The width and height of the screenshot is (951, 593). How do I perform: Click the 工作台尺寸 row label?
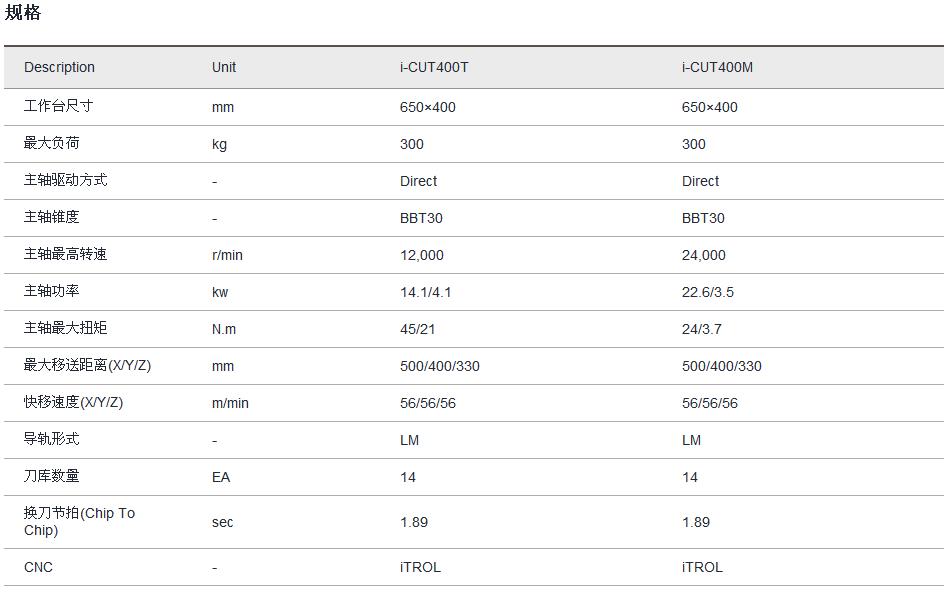[x=58, y=106]
